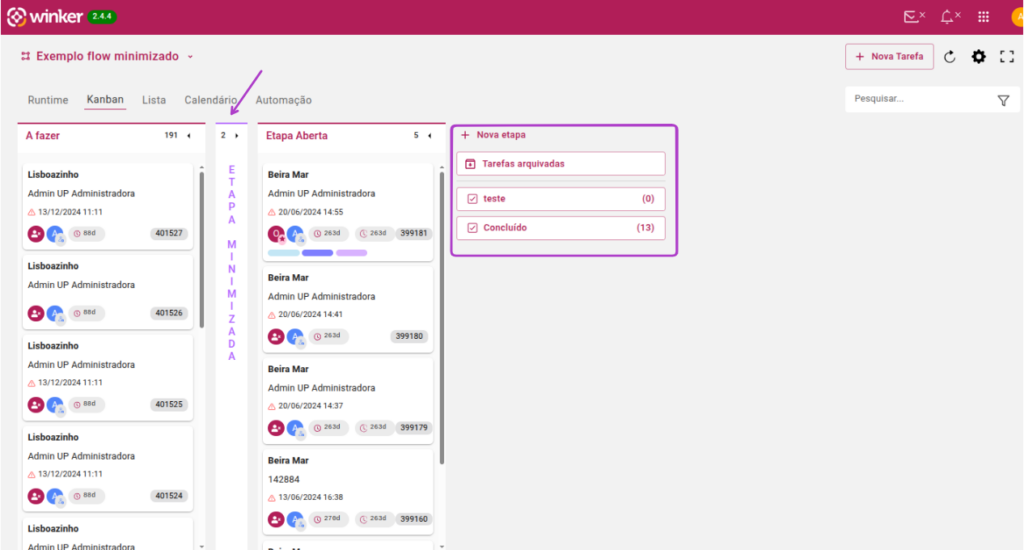This screenshot has width=1024, height=550.
Task: Open the Concluído stage row
Action: (561, 228)
